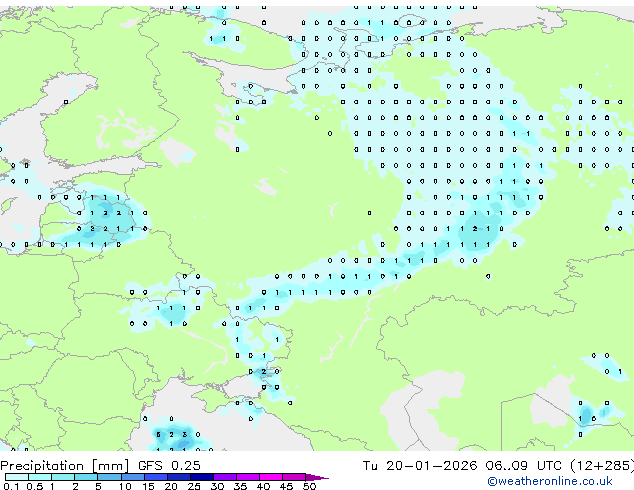Image resolution: width=634 pixels, height=490 pixels.
Task: Click the legend label '30'
Action: 217,486
